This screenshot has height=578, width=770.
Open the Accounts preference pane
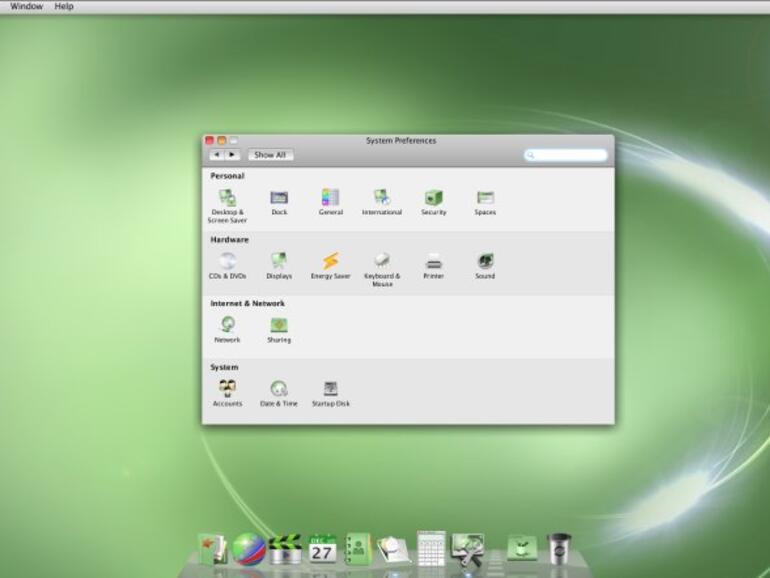click(x=227, y=389)
